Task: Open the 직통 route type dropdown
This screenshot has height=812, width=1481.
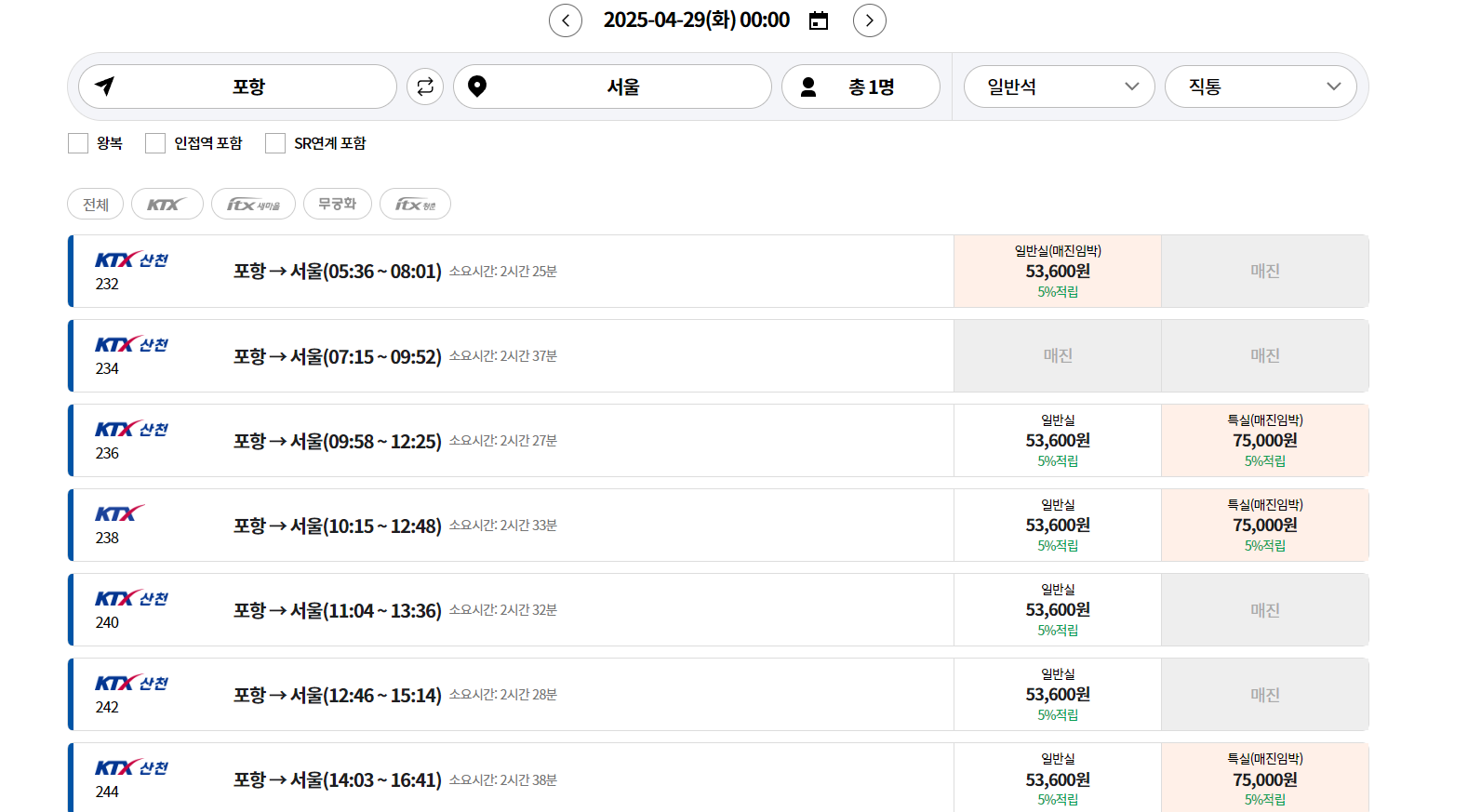Action: pyautogui.click(x=1261, y=87)
